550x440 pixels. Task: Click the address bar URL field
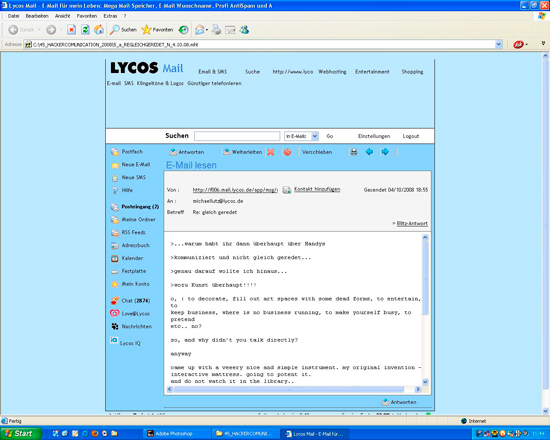click(x=259, y=45)
